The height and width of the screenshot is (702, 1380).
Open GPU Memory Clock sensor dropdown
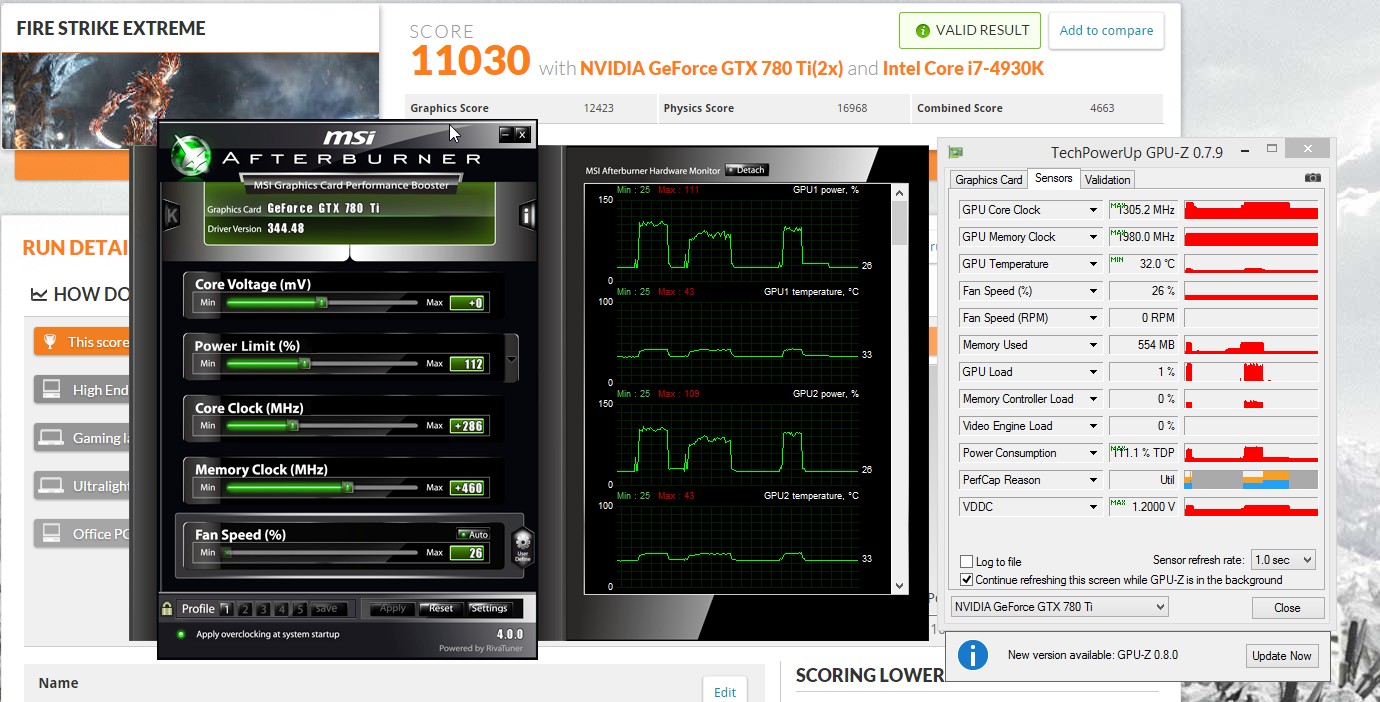click(1093, 237)
